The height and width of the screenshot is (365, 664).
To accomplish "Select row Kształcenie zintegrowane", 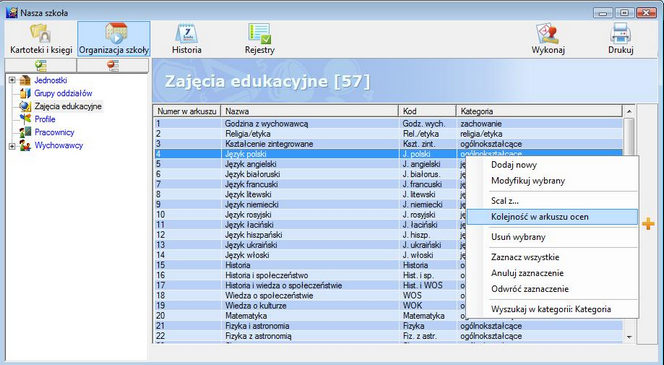I will tap(388, 144).
